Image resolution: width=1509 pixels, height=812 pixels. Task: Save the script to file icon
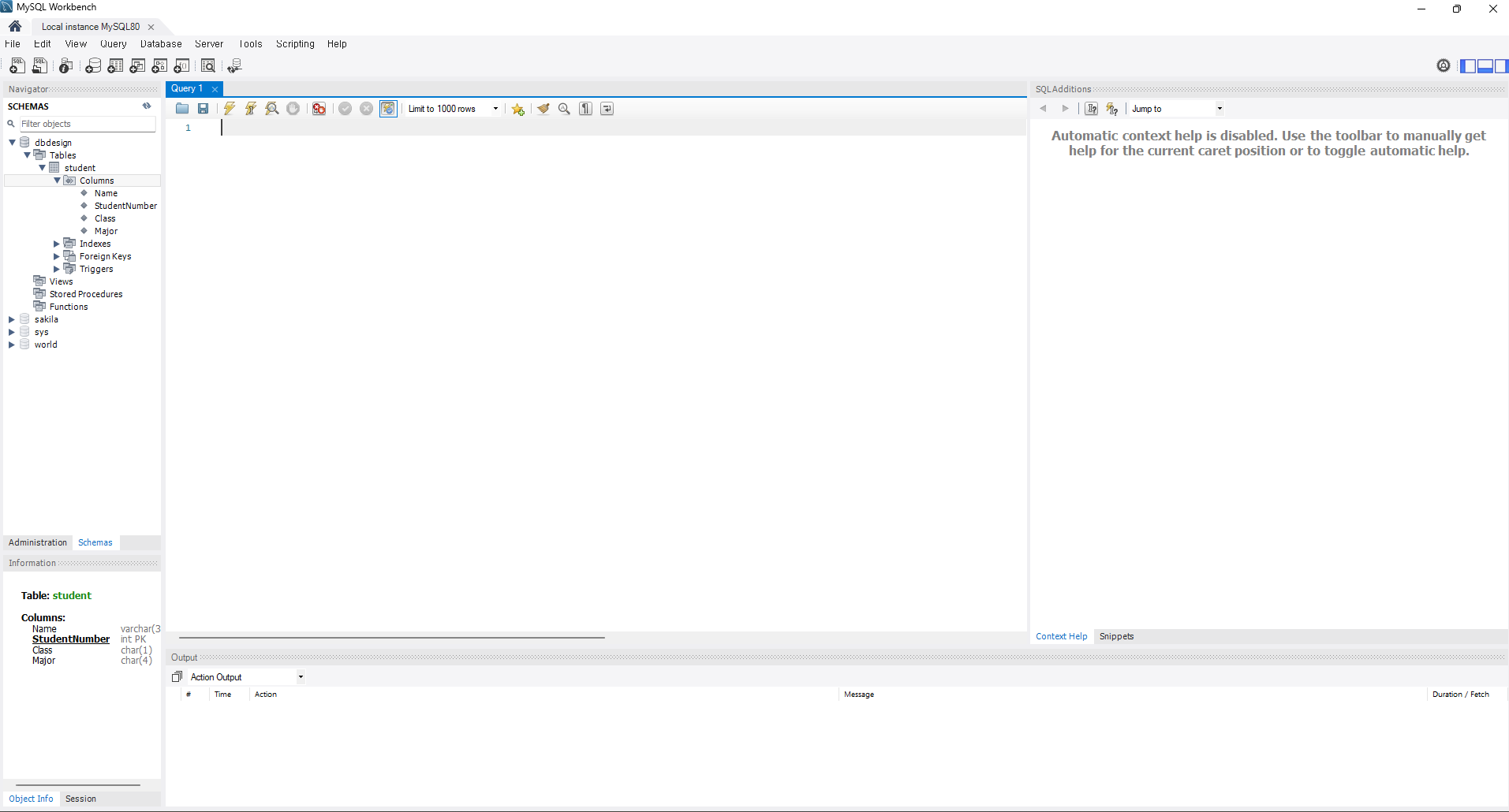coord(204,109)
